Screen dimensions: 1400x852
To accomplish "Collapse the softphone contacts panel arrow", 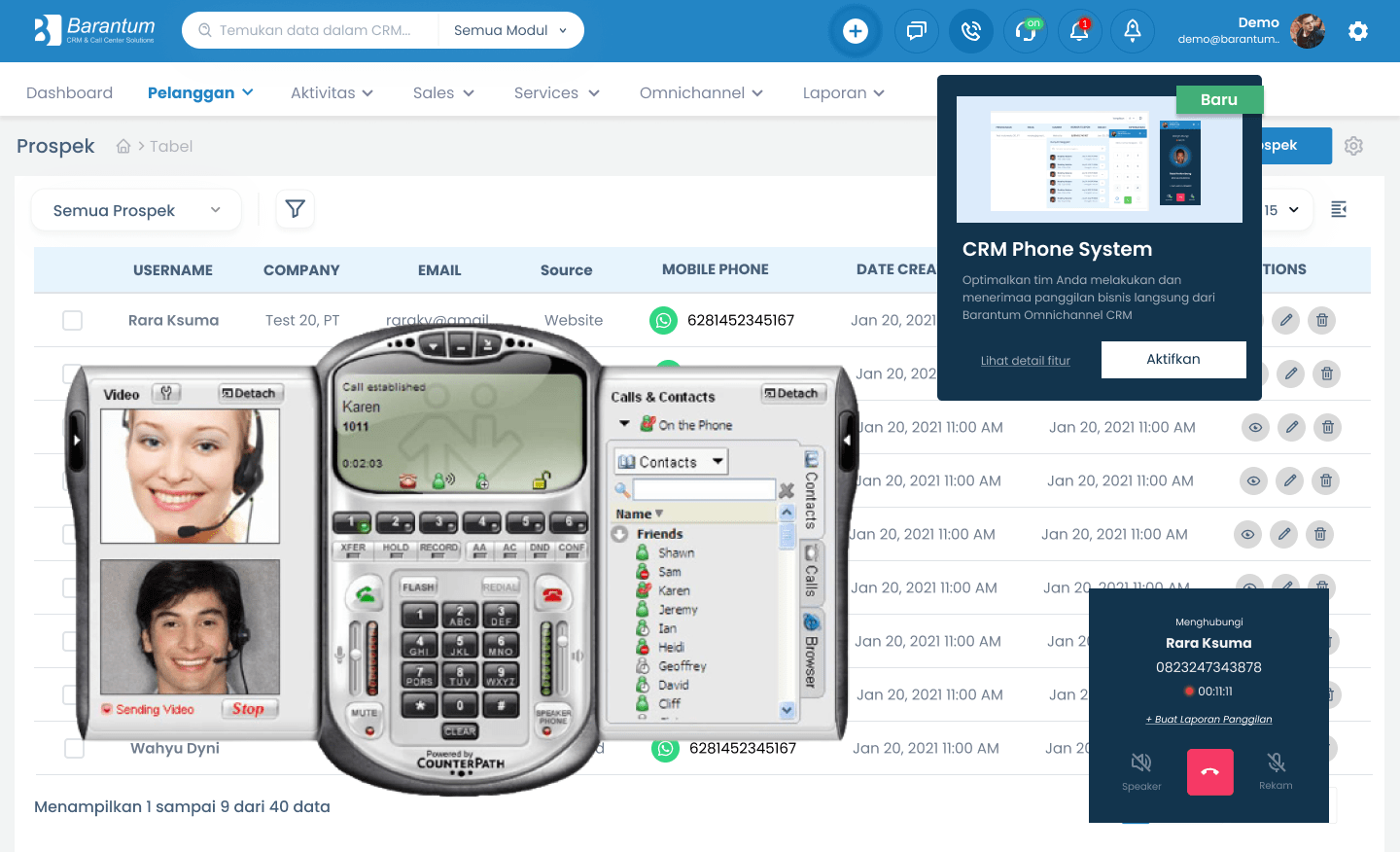I will tap(847, 440).
